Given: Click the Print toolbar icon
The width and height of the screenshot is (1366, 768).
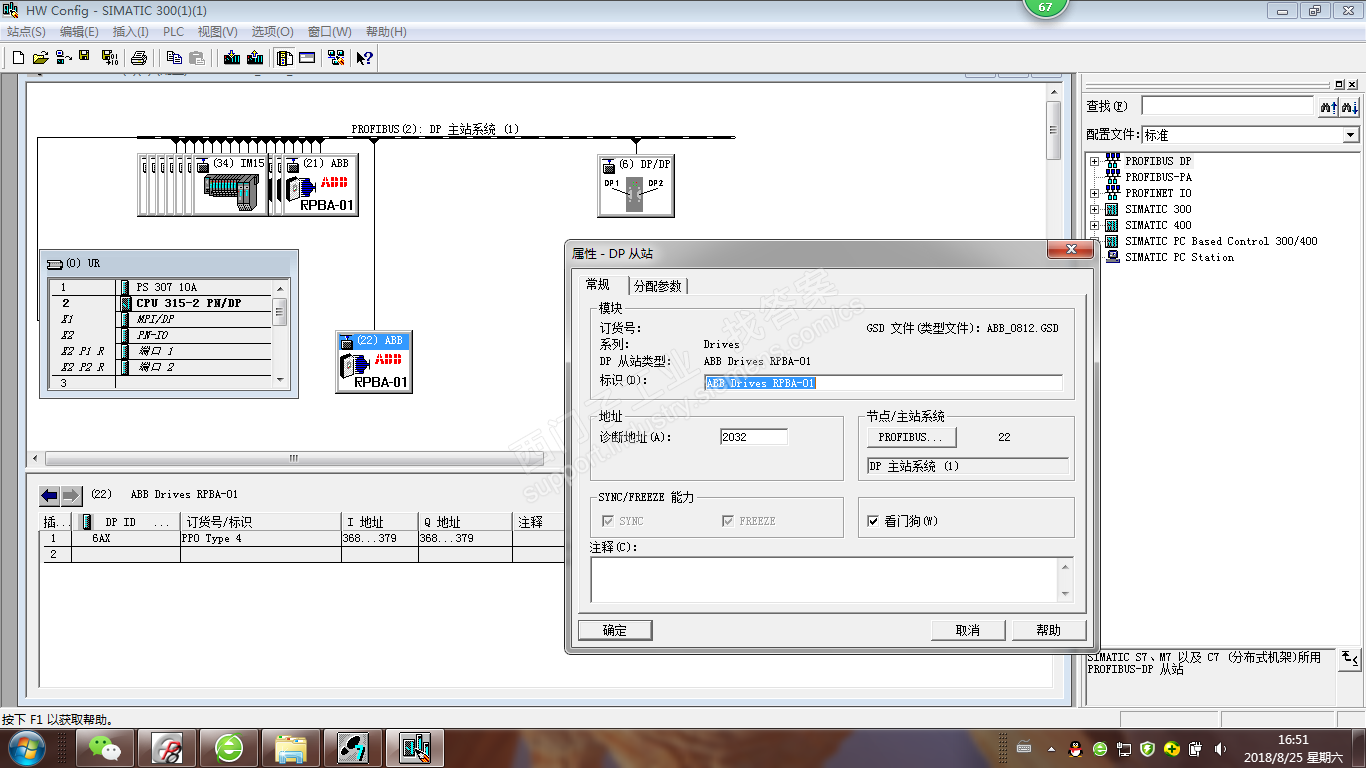Looking at the screenshot, I should [x=140, y=58].
